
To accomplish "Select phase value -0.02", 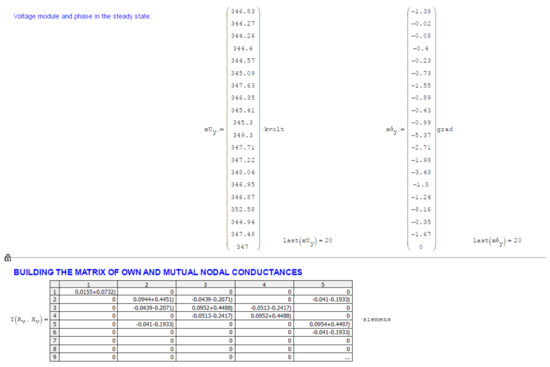I will [421, 24].
